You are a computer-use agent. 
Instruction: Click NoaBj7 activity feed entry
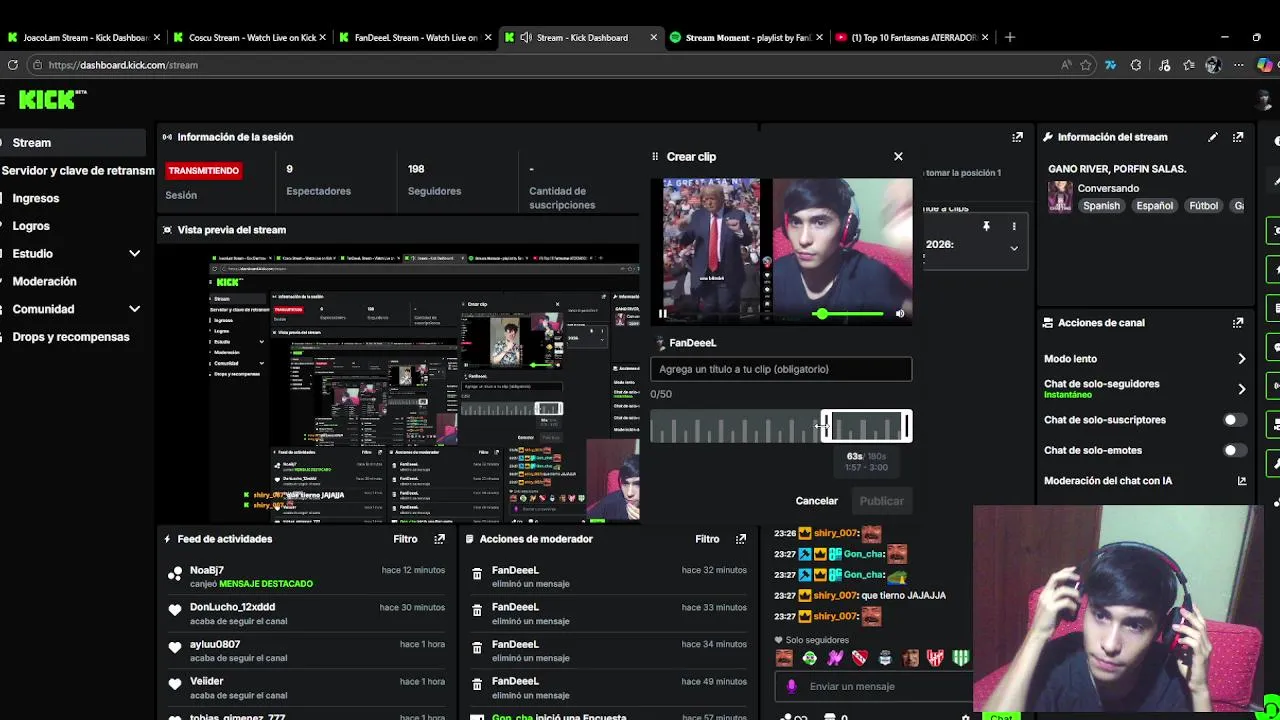305,576
